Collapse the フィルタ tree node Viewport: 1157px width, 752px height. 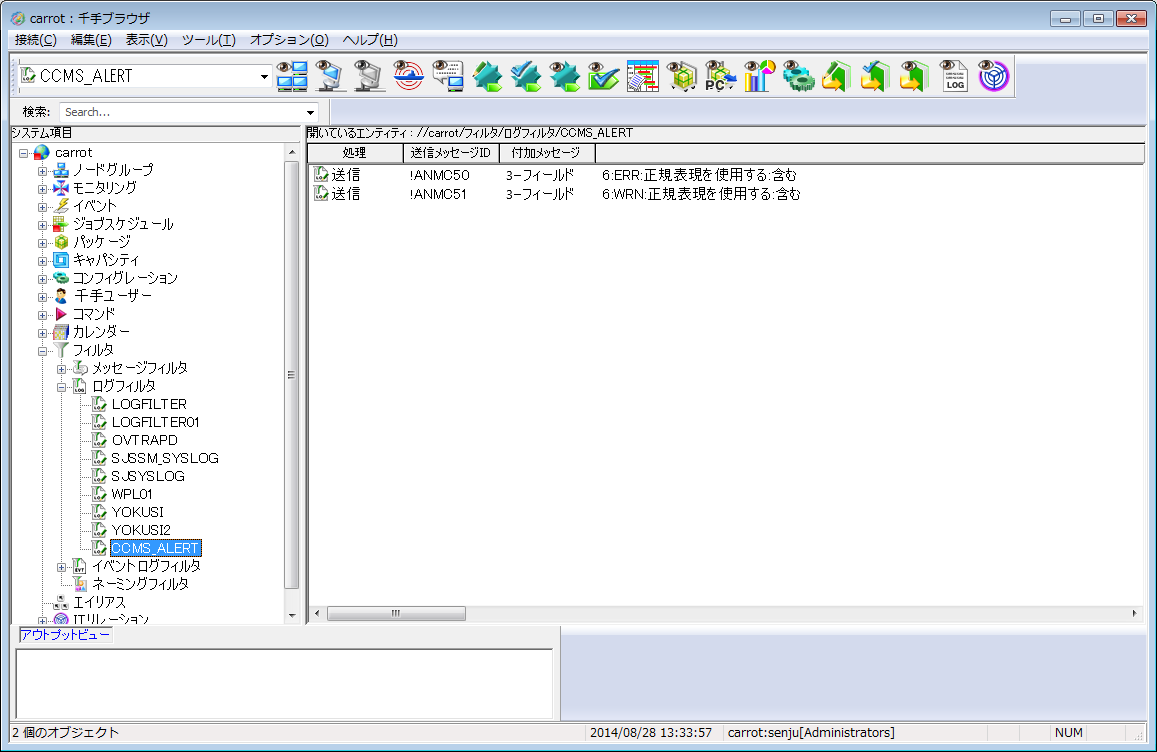tap(42, 351)
